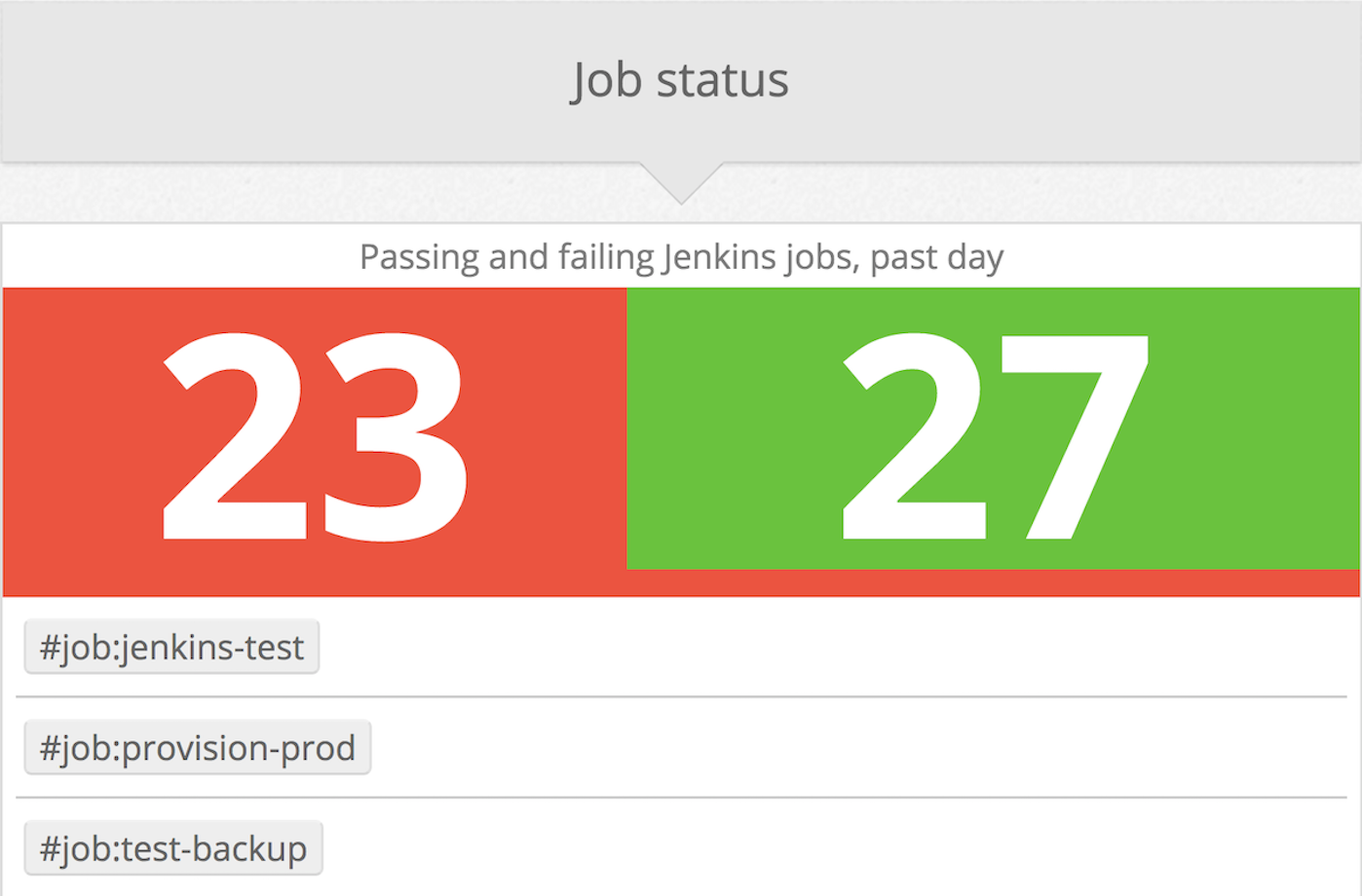Click the subtitle about Jenkins jobs past day
The image size is (1362, 896).
pyautogui.click(x=680, y=256)
